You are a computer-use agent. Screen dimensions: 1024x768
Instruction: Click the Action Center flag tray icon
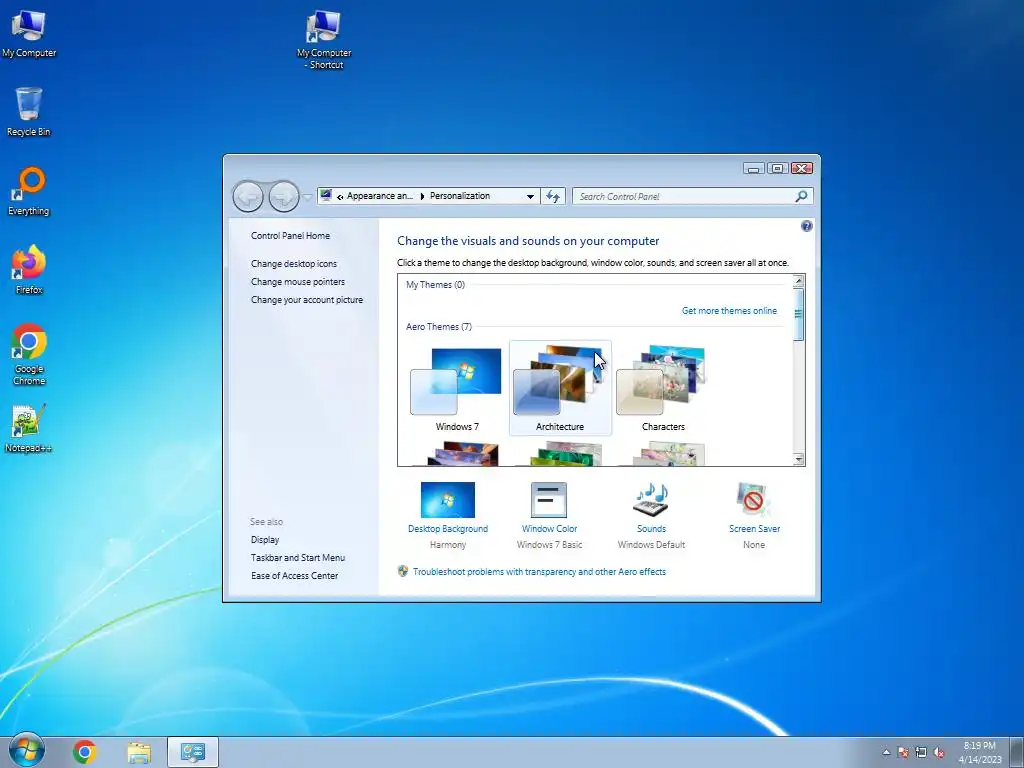903,752
